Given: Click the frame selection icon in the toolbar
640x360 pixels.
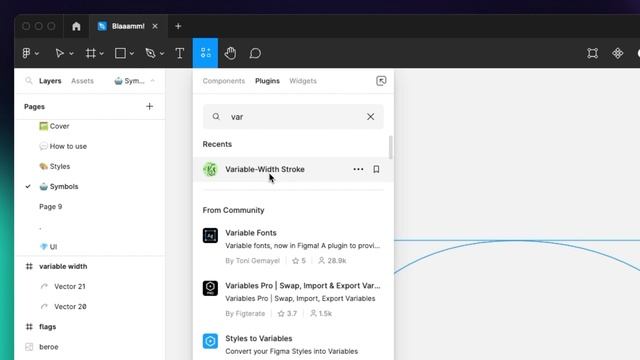Looking at the screenshot, I should click(x=593, y=53).
